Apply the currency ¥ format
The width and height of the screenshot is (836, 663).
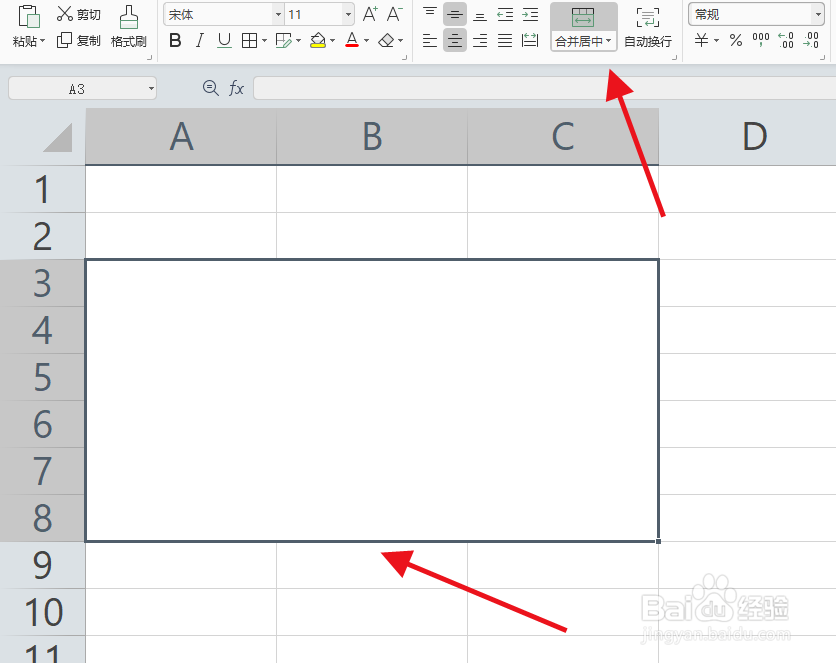[702, 41]
